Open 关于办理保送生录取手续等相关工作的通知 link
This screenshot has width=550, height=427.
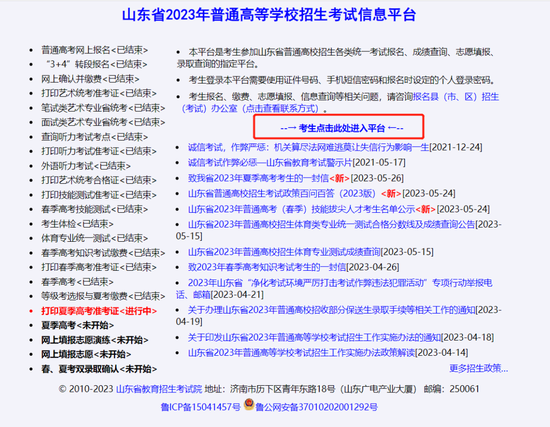(x=331, y=310)
